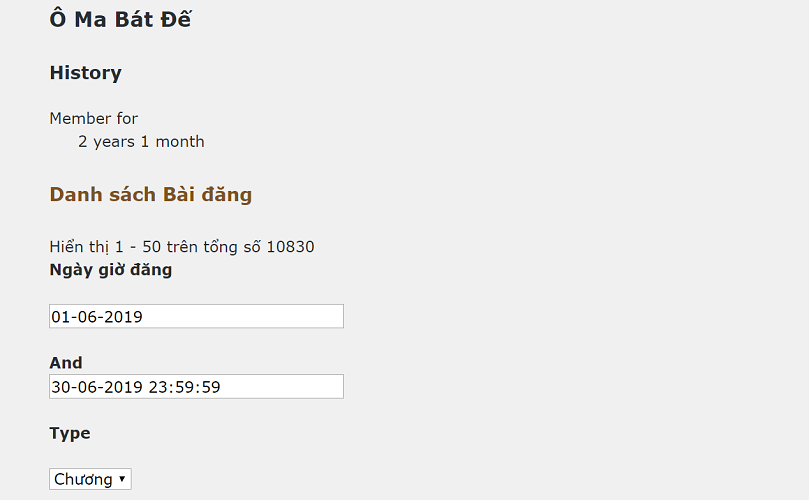Click the And label between date fields

(66, 363)
